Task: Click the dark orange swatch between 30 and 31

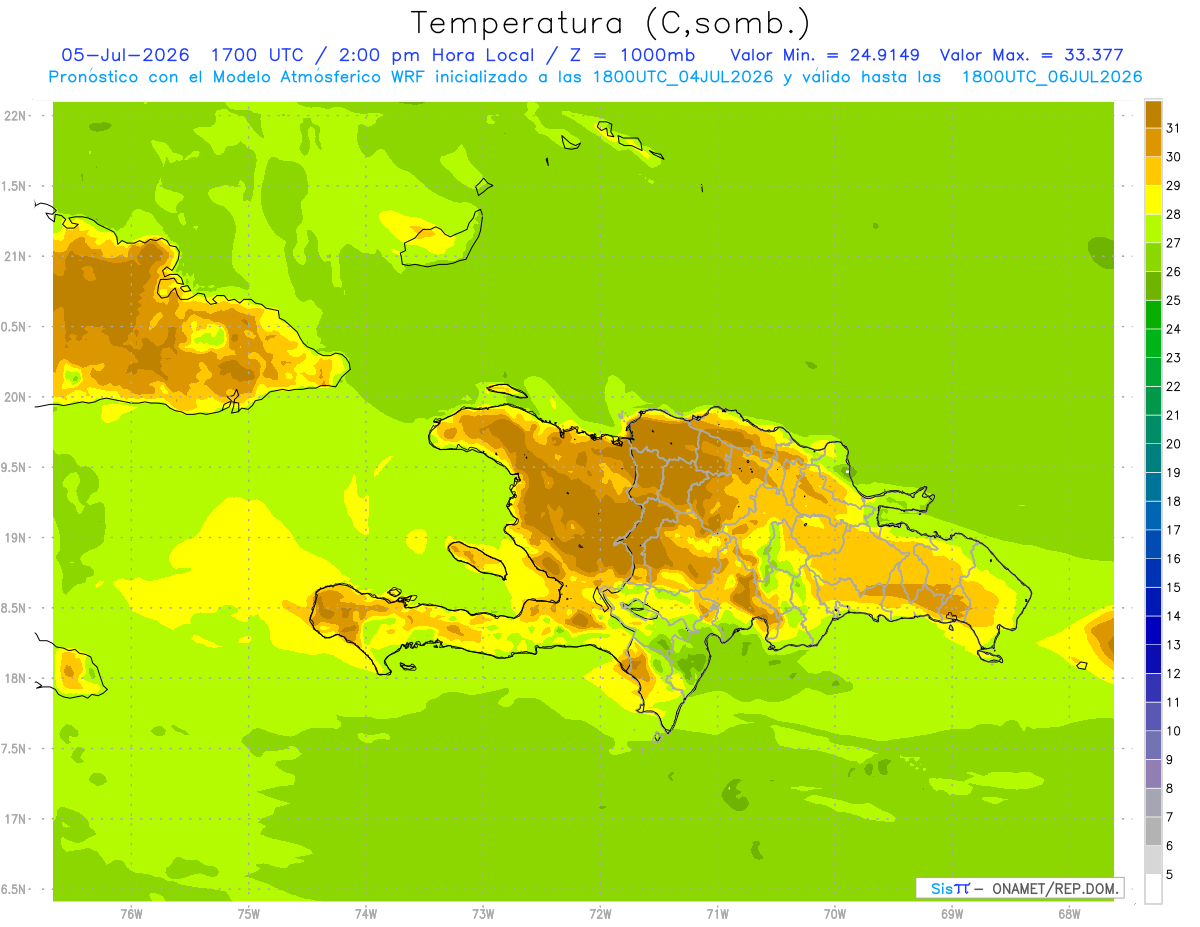Action: click(x=1153, y=143)
